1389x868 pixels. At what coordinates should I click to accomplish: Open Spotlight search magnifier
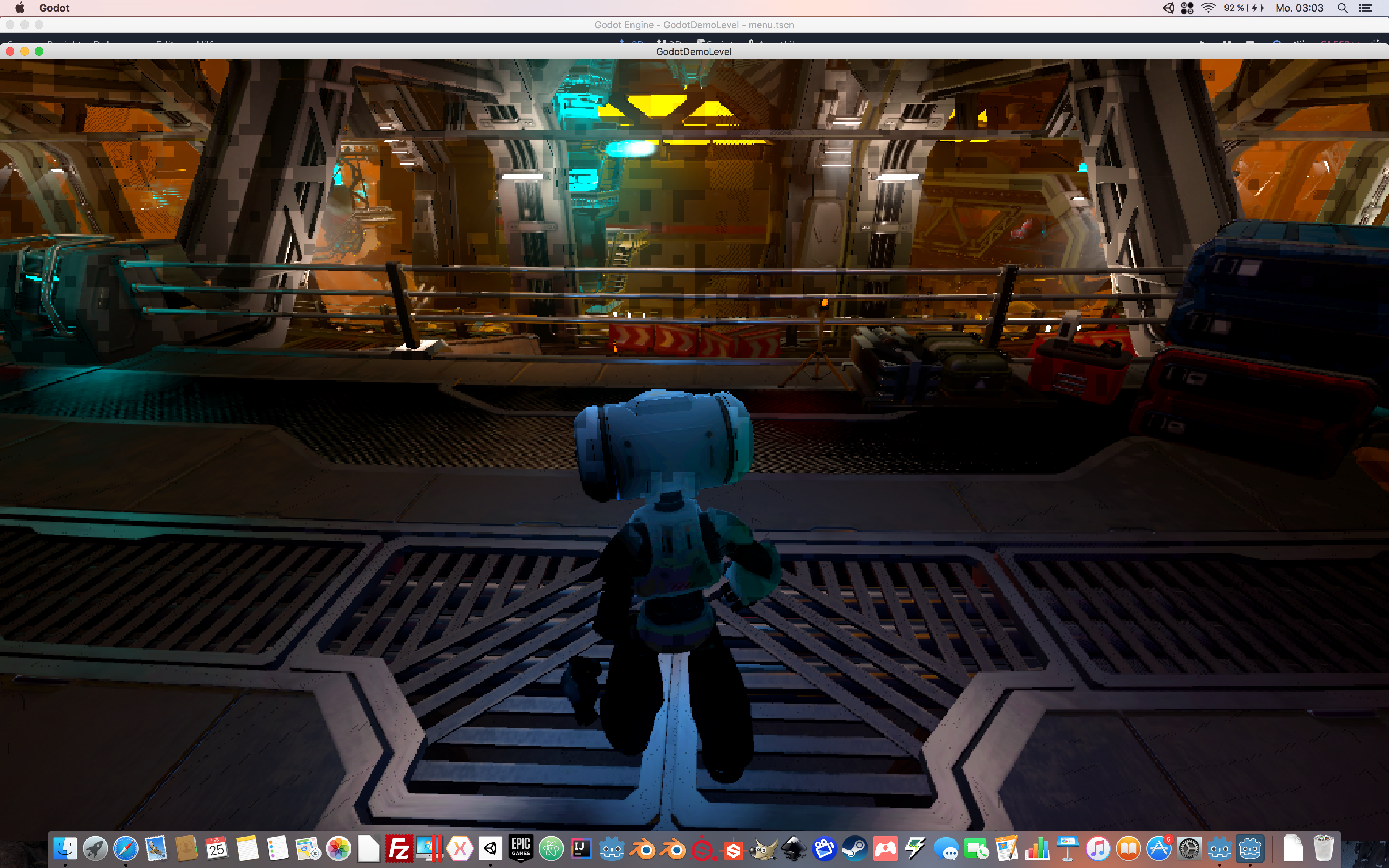point(1342,8)
